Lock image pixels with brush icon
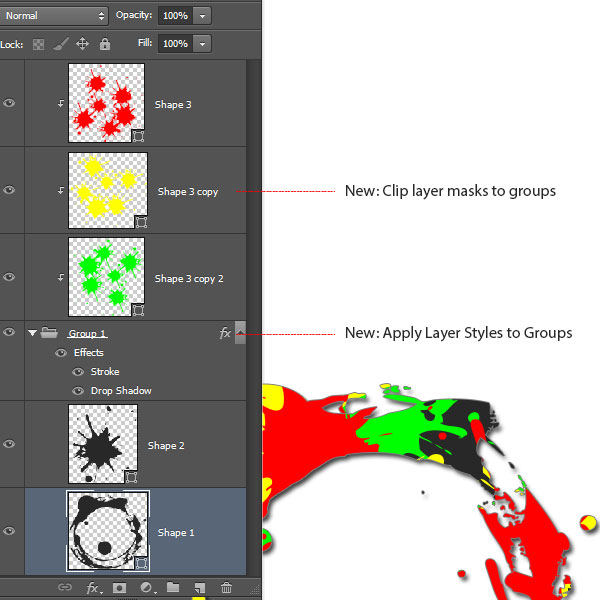Image resolution: width=600 pixels, height=600 pixels. pyautogui.click(x=61, y=44)
